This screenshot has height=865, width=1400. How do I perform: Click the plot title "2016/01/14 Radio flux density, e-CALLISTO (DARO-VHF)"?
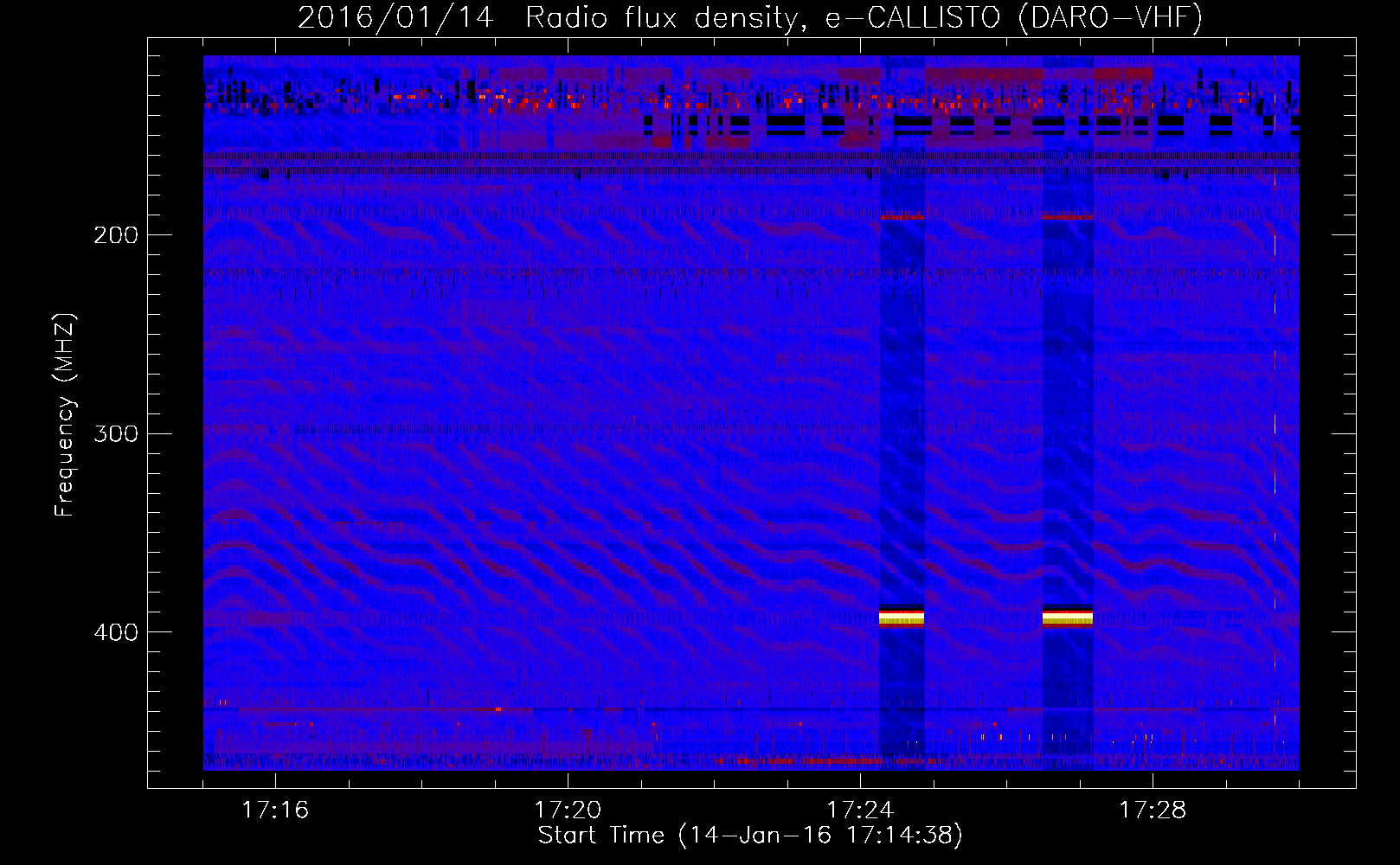pos(750,17)
